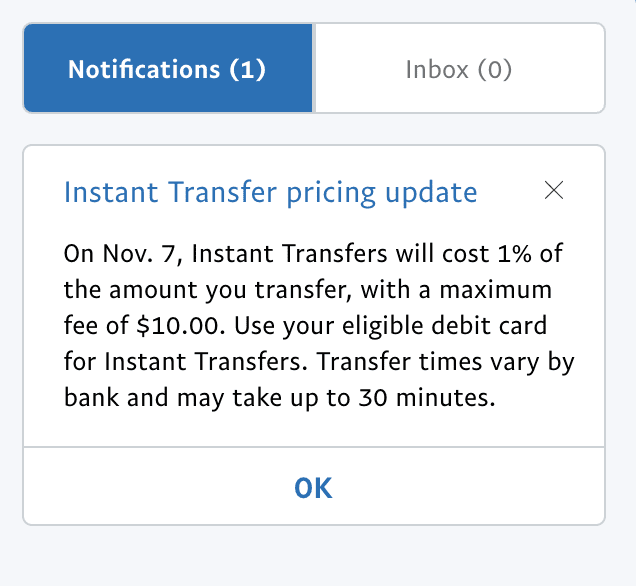The width and height of the screenshot is (636, 586).
Task: Click the "eligible debit card" text
Action: [x=445, y=326]
